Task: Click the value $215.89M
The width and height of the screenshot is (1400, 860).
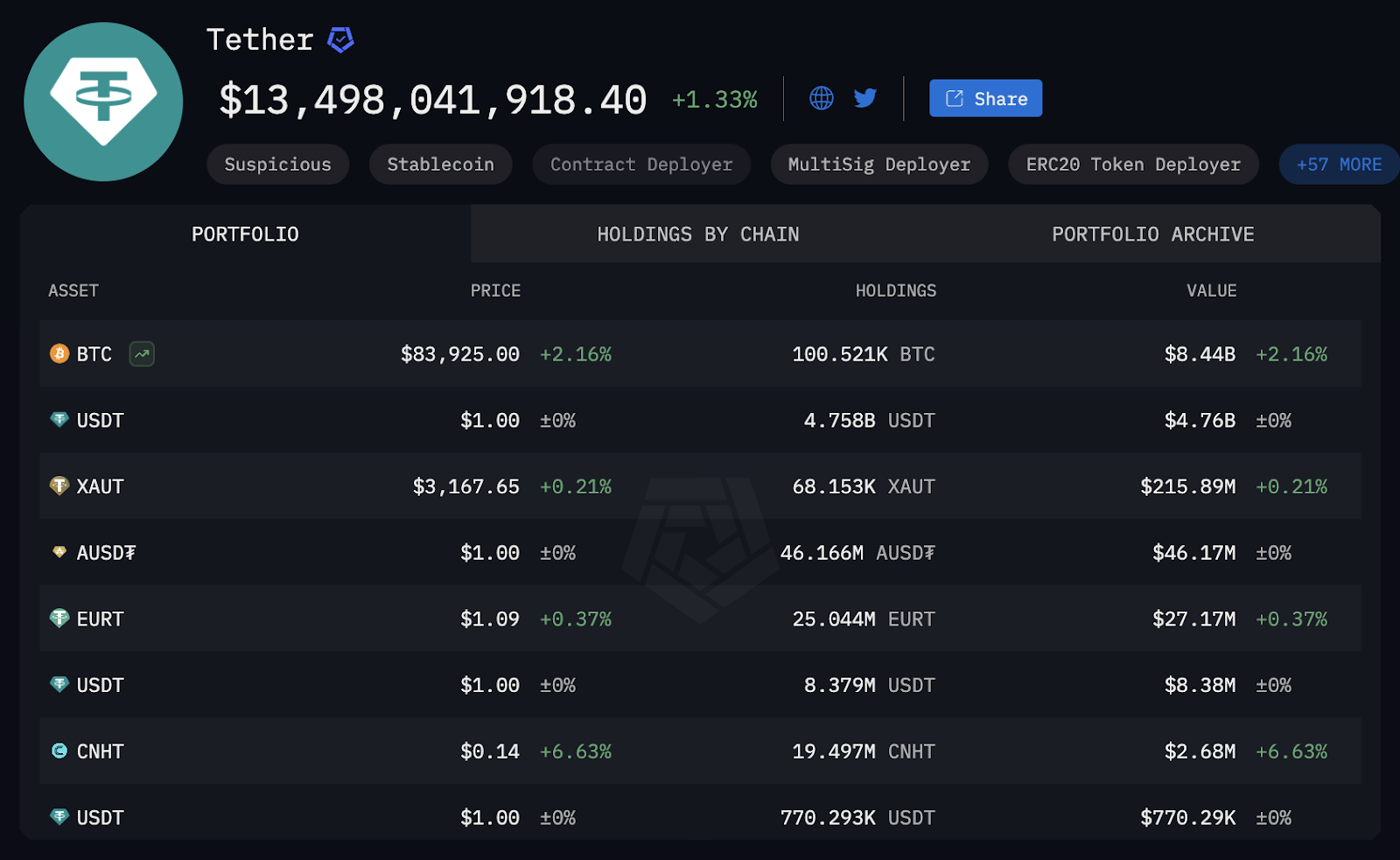Action: point(1188,486)
